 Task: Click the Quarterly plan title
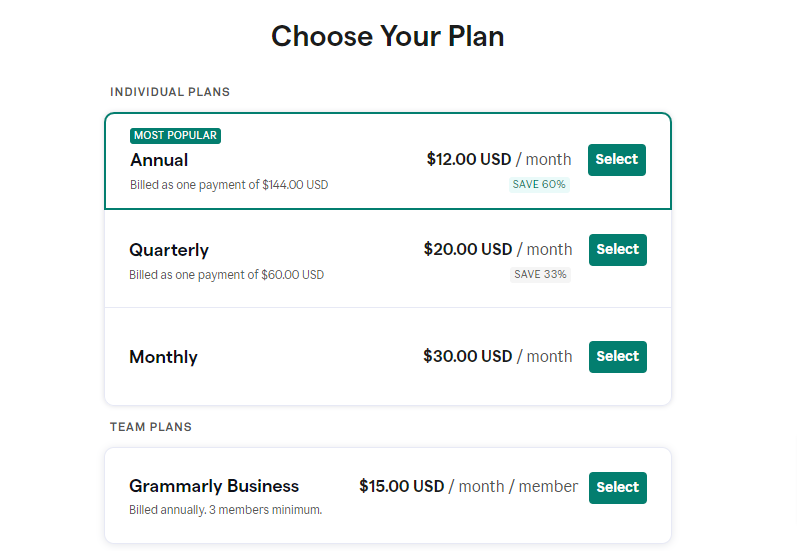coord(169,250)
